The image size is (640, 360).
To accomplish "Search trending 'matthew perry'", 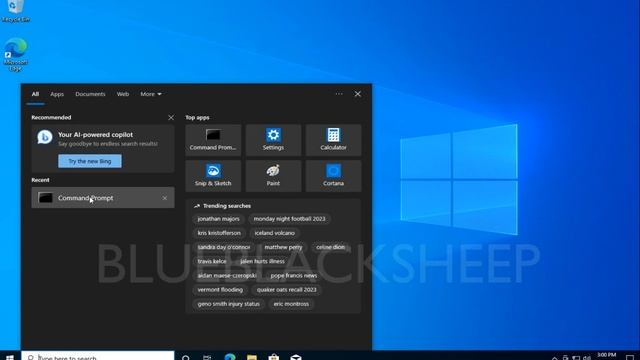I will tap(283, 247).
